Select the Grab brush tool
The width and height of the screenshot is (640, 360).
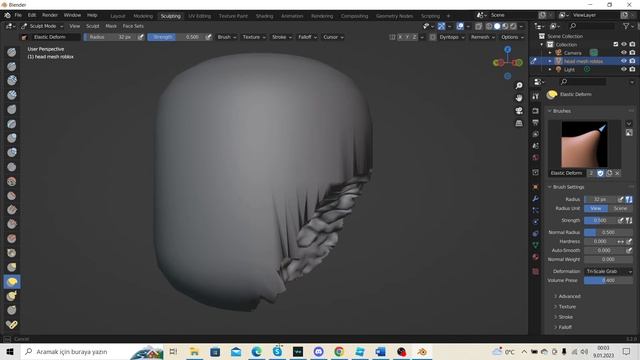(x=12, y=267)
